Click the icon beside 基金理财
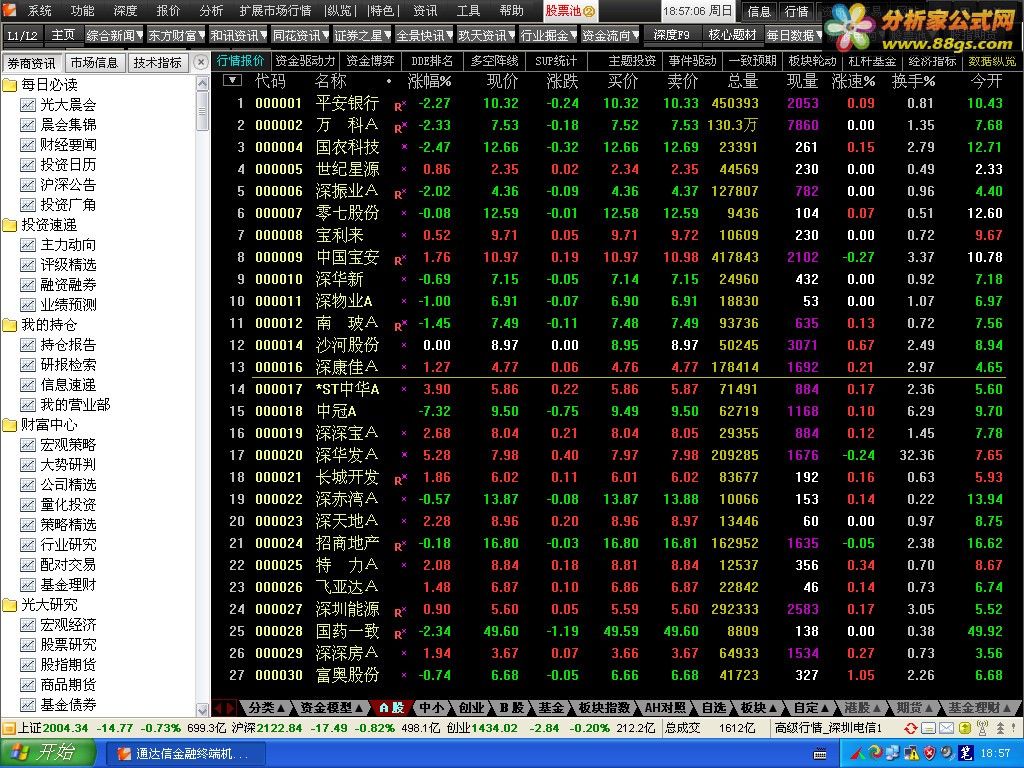 (x=27, y=584)
